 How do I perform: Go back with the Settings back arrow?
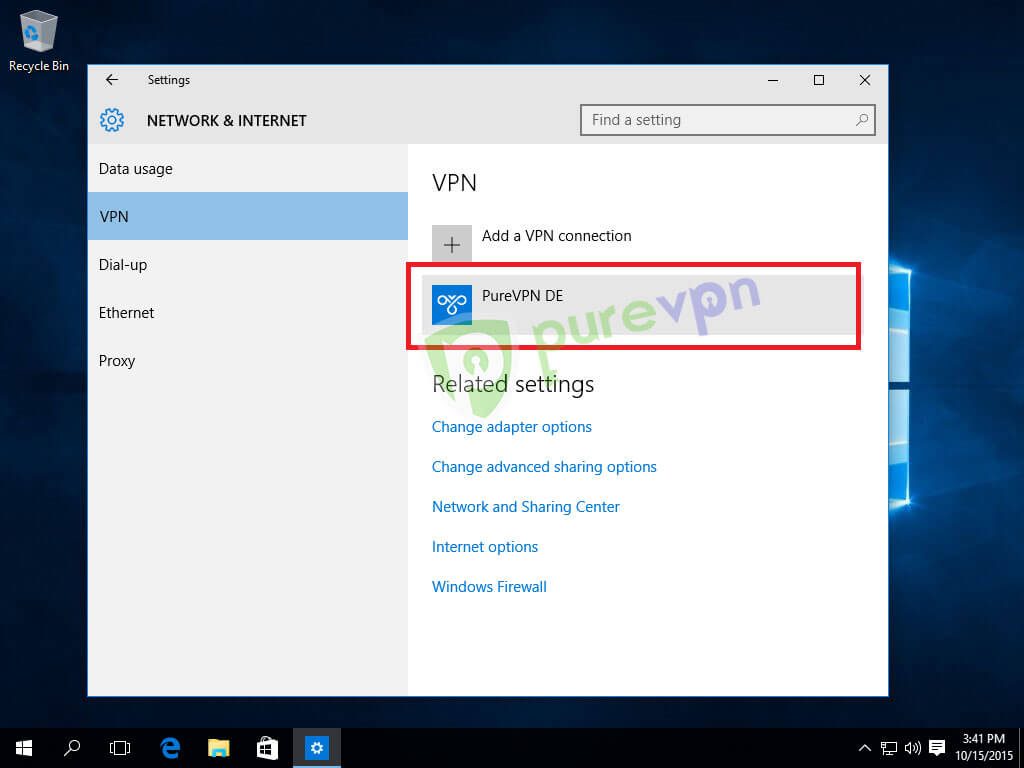112,80
